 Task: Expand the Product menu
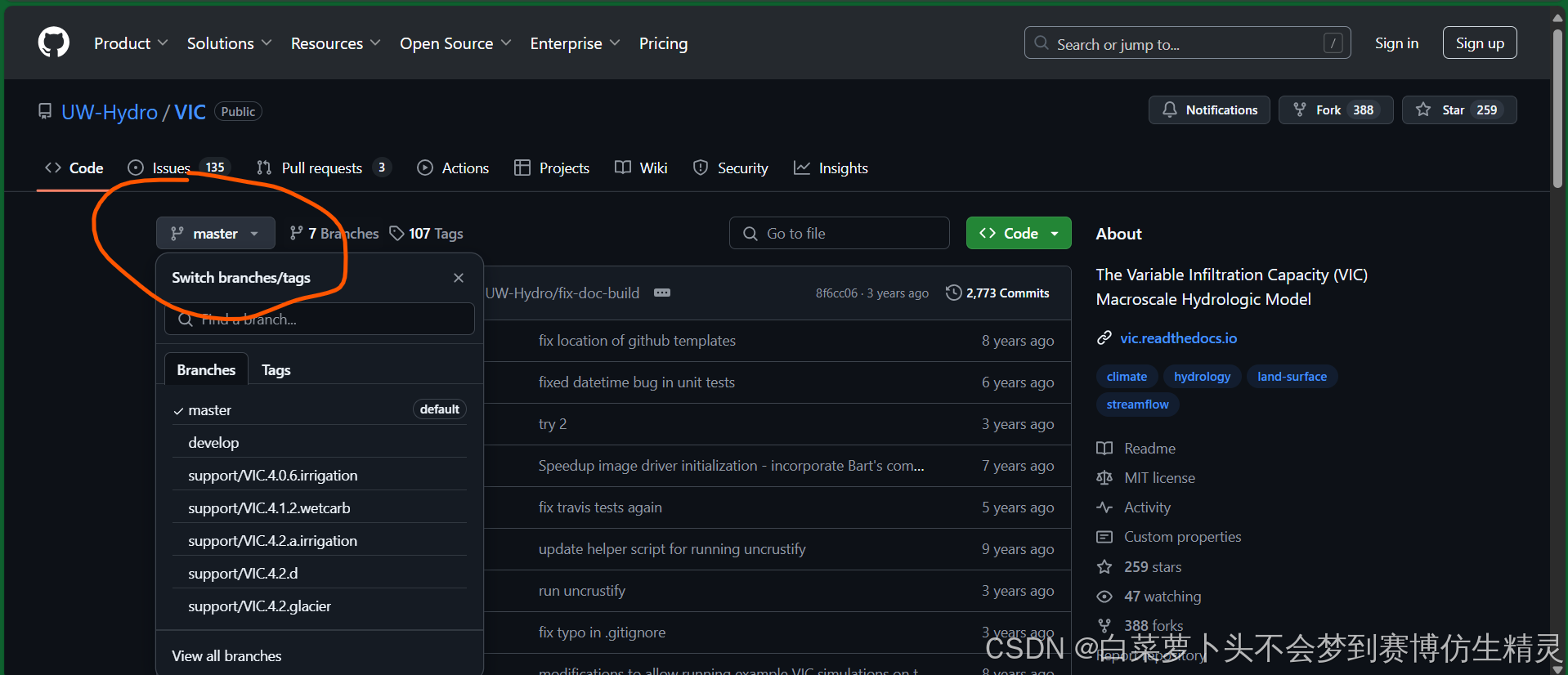point(131,43)
